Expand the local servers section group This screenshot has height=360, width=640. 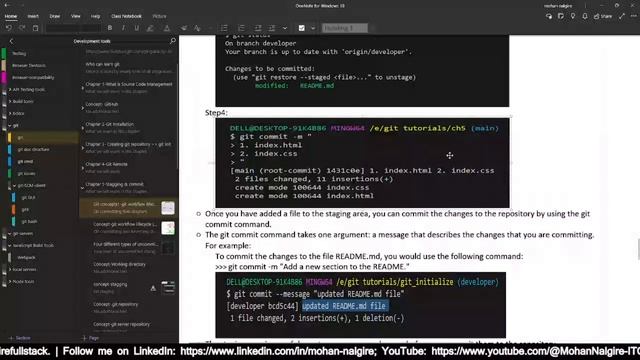10,270
